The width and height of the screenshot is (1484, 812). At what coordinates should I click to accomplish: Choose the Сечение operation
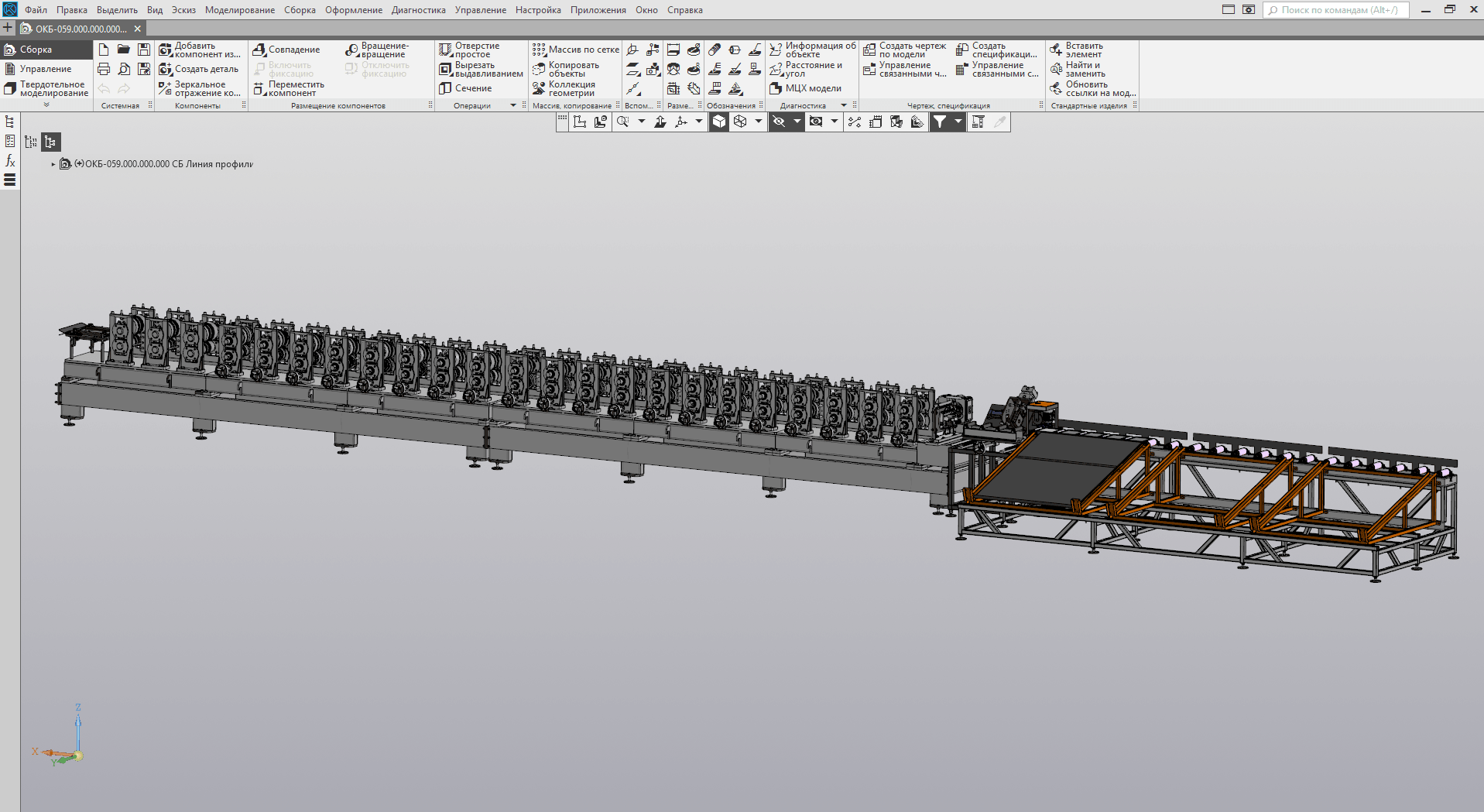coord(466,88)
